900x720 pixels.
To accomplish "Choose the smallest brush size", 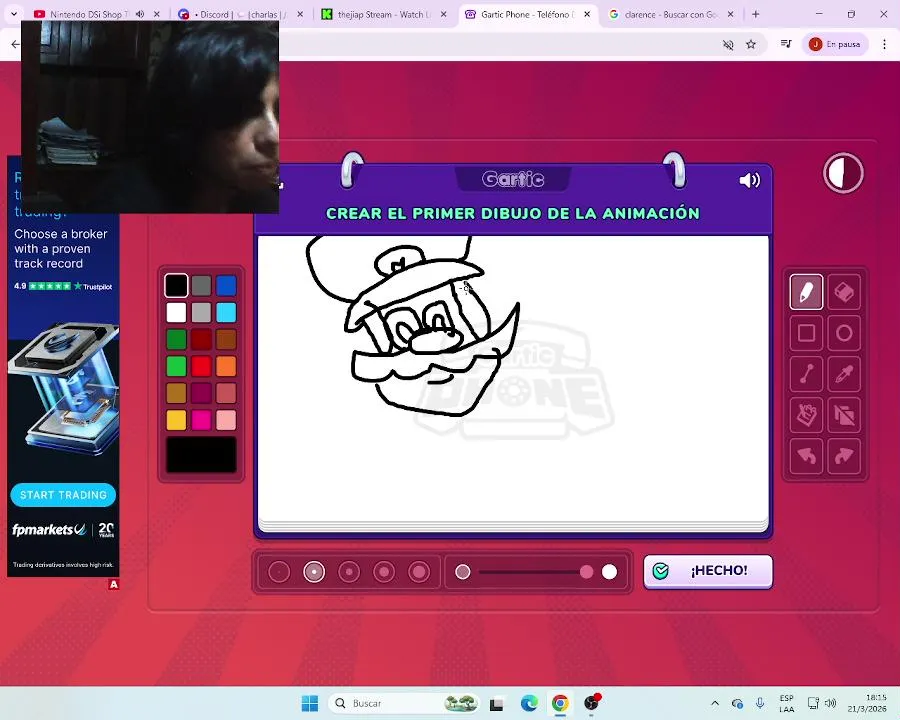I will (280, 572).
